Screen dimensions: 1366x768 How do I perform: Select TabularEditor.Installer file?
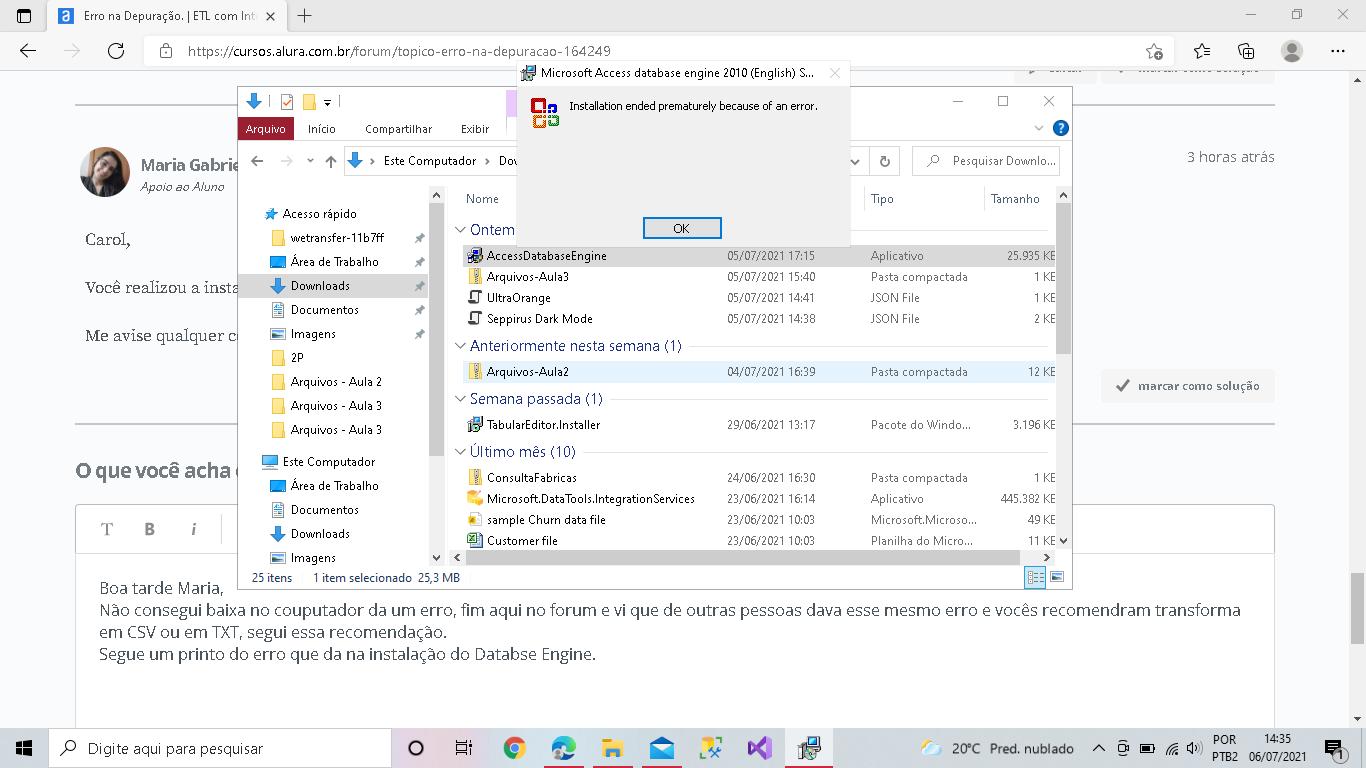click(760, 425)
